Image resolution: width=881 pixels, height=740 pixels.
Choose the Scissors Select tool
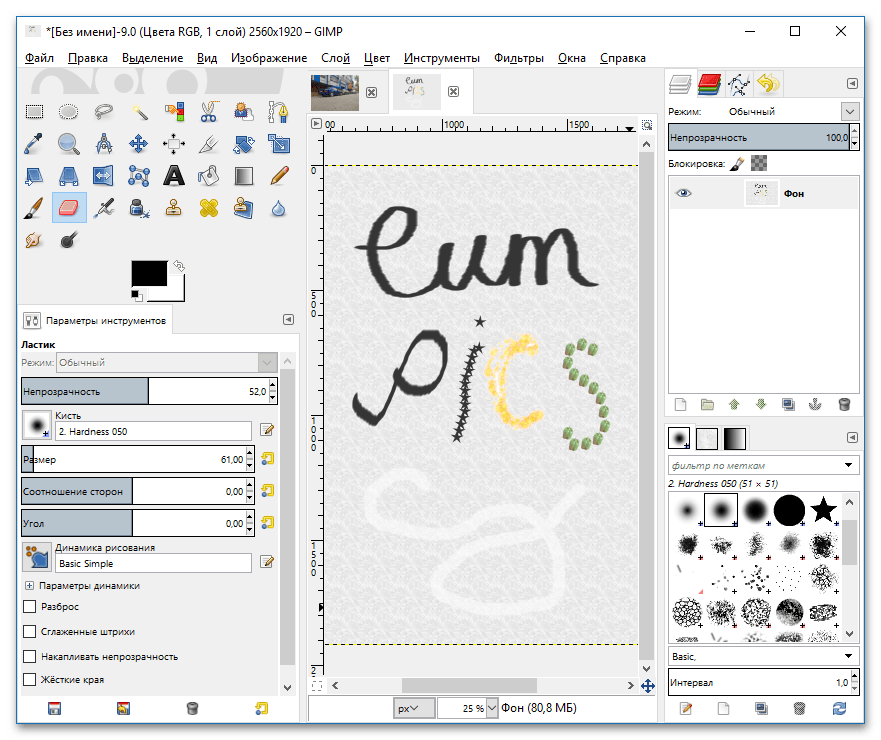click(x=209, y=112)
